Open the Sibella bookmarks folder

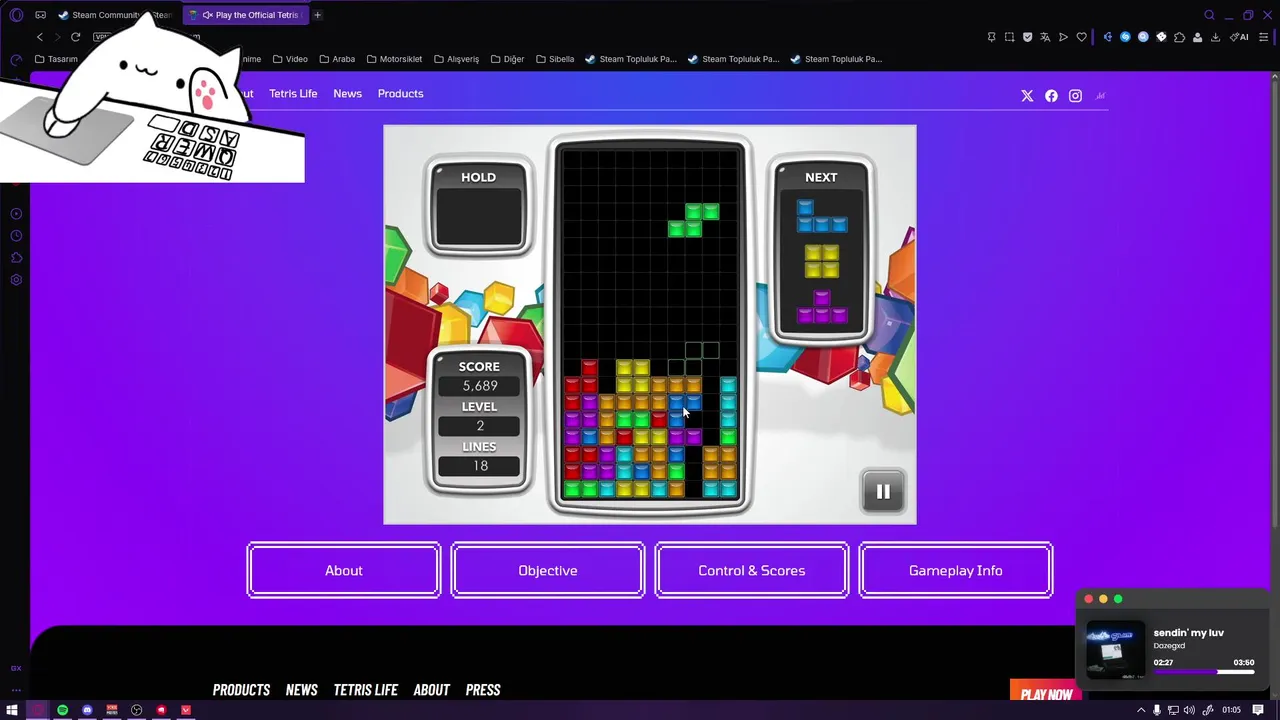(x=555, y=59)
